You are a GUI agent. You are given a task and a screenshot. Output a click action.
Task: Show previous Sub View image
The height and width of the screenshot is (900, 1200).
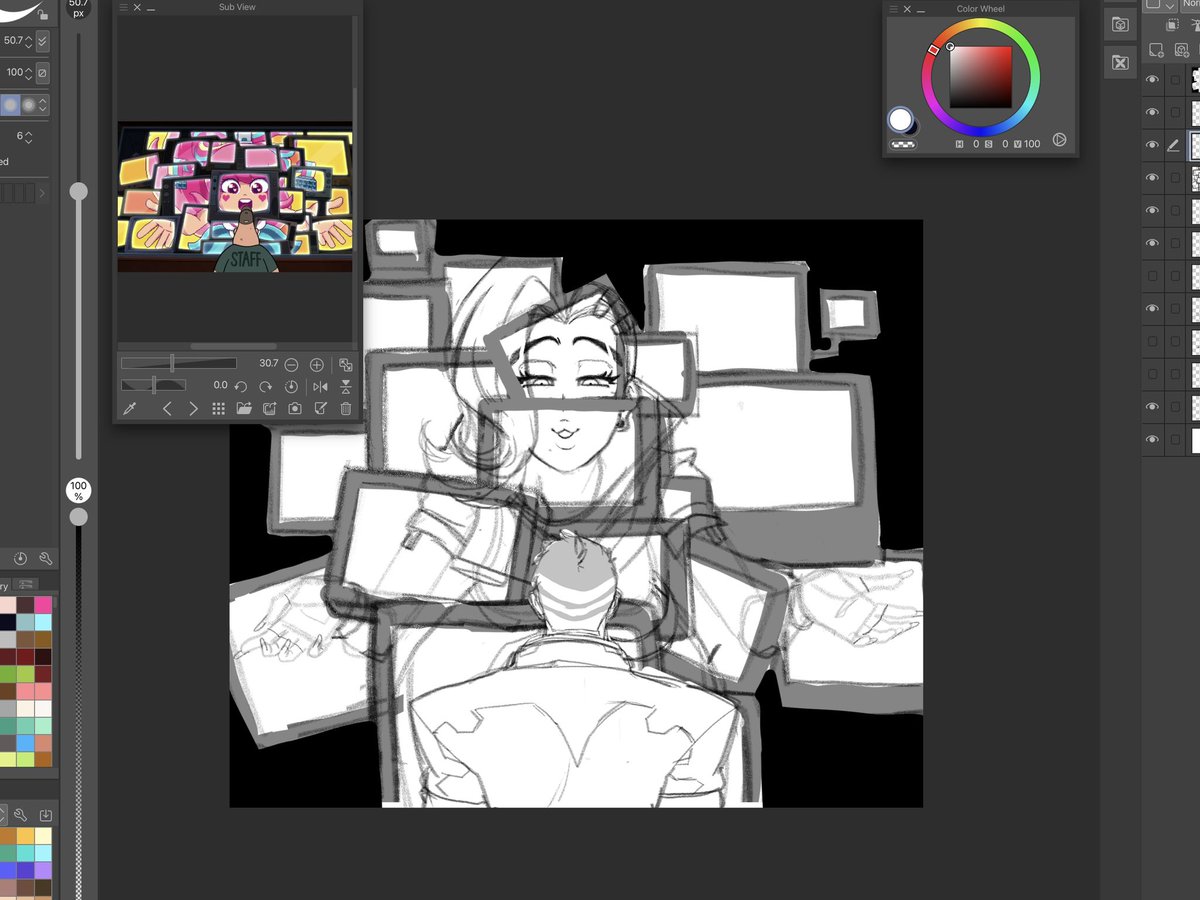[167, 408]
